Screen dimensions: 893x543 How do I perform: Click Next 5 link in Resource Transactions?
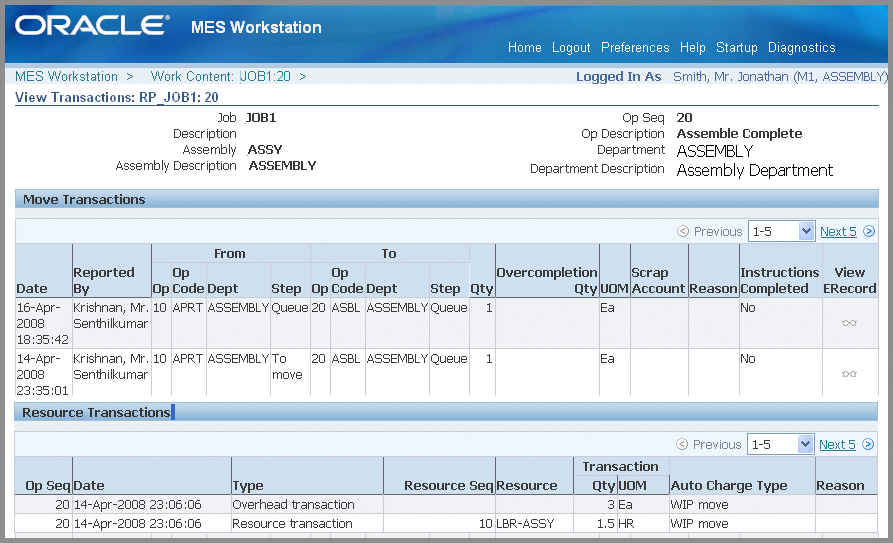tap(837, 444)
